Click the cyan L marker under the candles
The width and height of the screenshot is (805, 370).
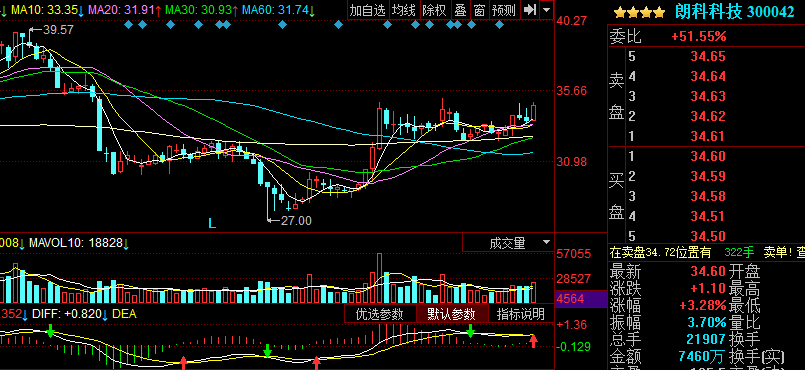[x=212, y=223]
